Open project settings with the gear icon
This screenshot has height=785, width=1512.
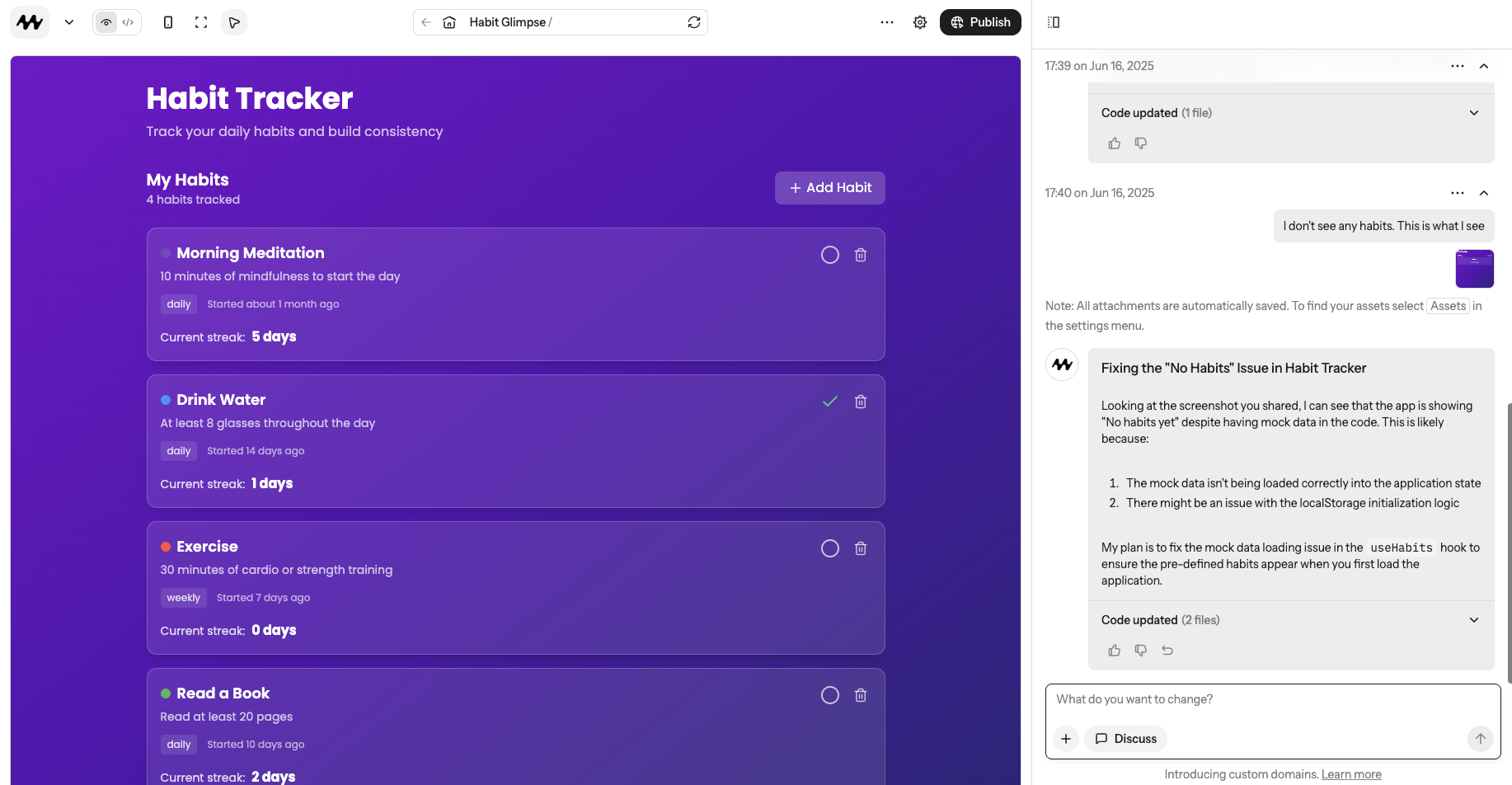tap(920, 22)
